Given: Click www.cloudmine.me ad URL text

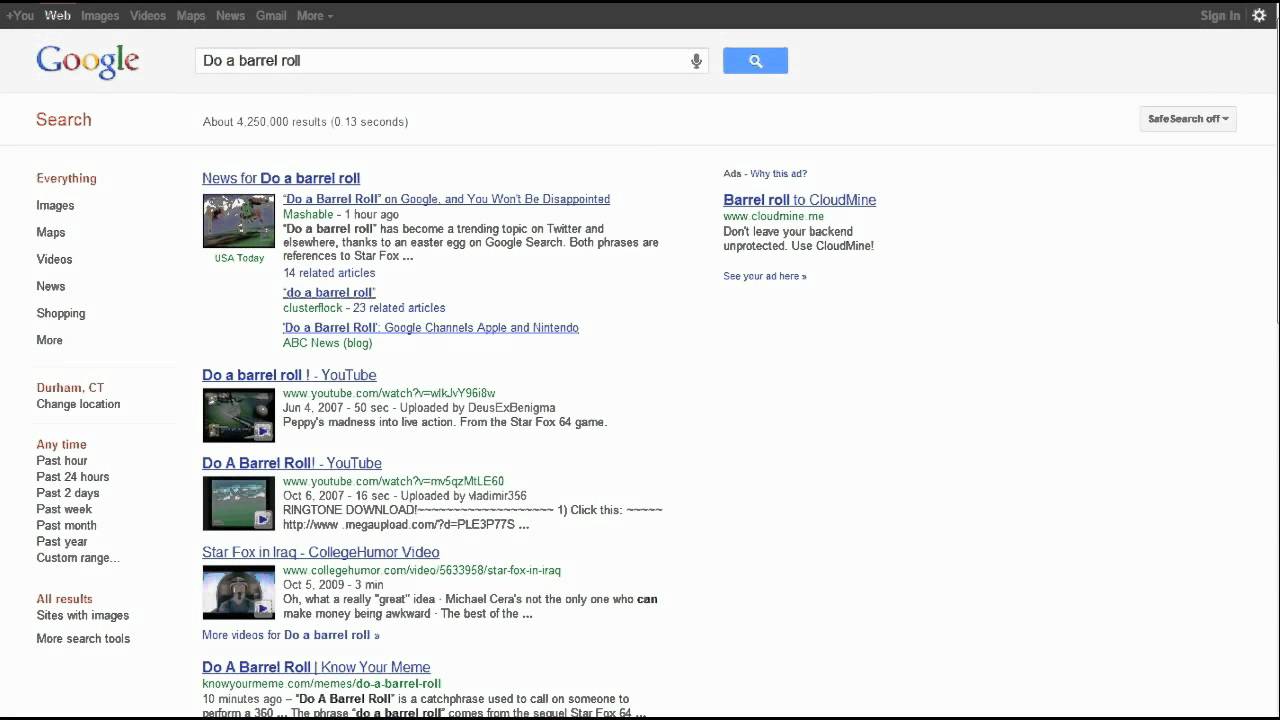Looking at the screenshot, I should click(x=774, y=216).
